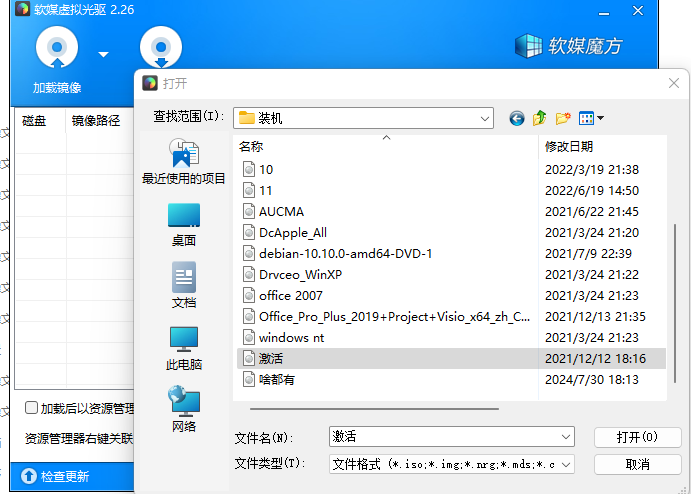Select 最近使用的项目 in the places sidebar
The image size is (691, 494).
point(184,163)
